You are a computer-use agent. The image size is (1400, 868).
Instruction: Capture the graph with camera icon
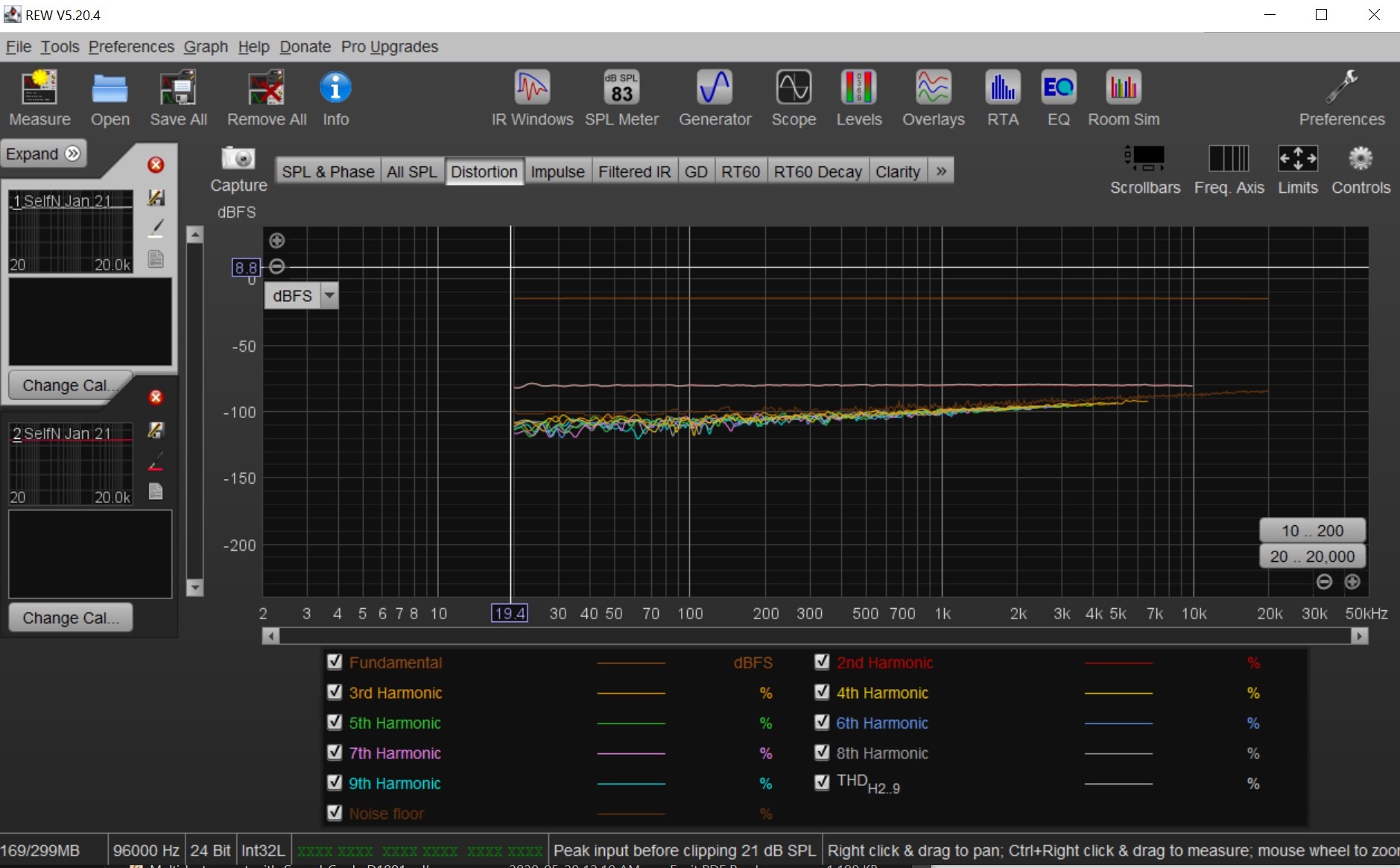[238, 170]
